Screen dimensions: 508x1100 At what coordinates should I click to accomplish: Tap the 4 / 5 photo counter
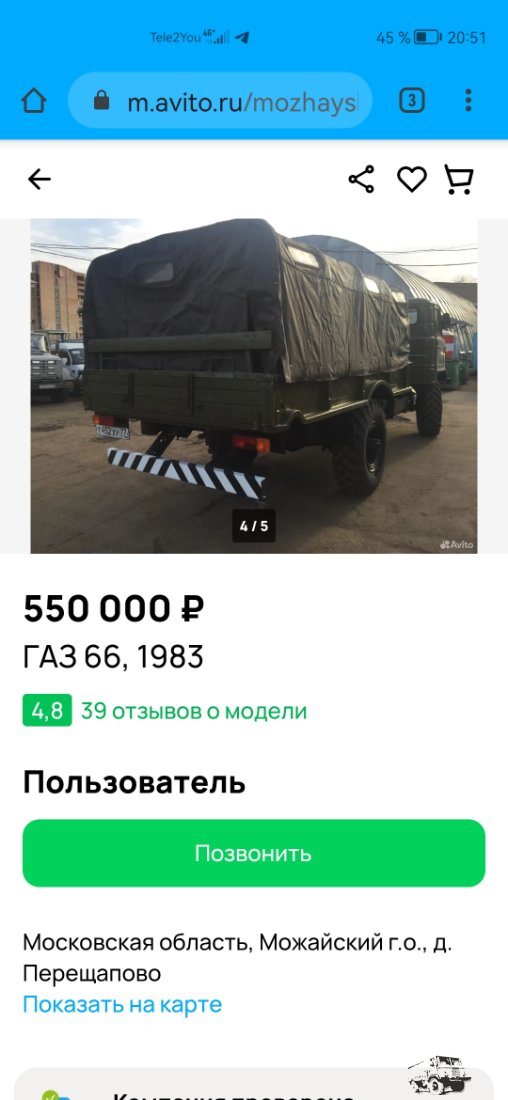pos(254,526)
